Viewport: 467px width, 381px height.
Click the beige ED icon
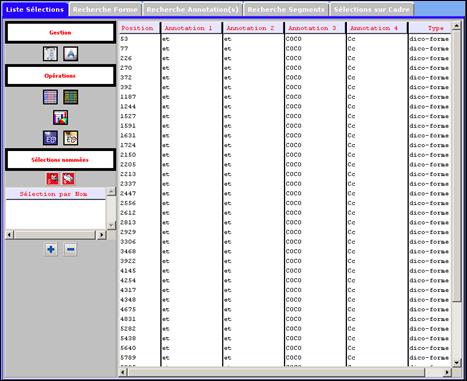pyautogui.click(x=71, y=138)
